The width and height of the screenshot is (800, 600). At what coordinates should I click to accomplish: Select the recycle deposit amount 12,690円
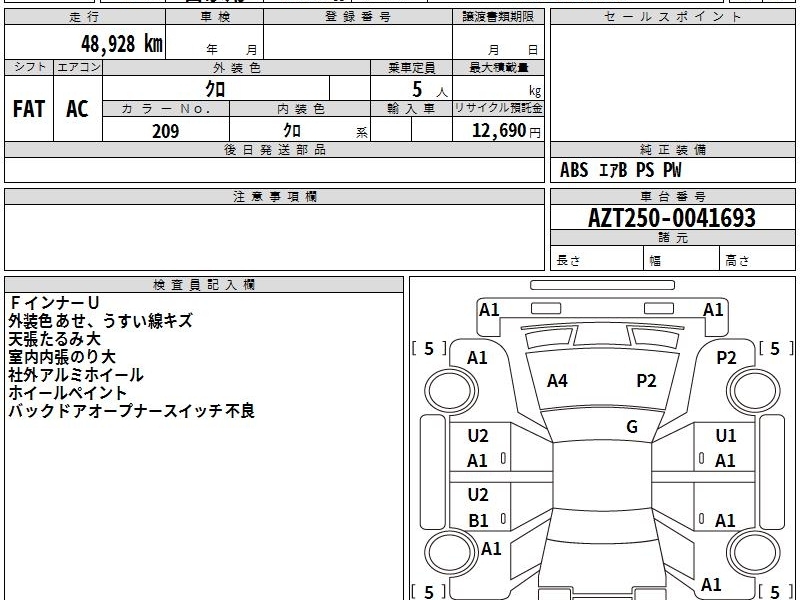[x=506, y=131]
